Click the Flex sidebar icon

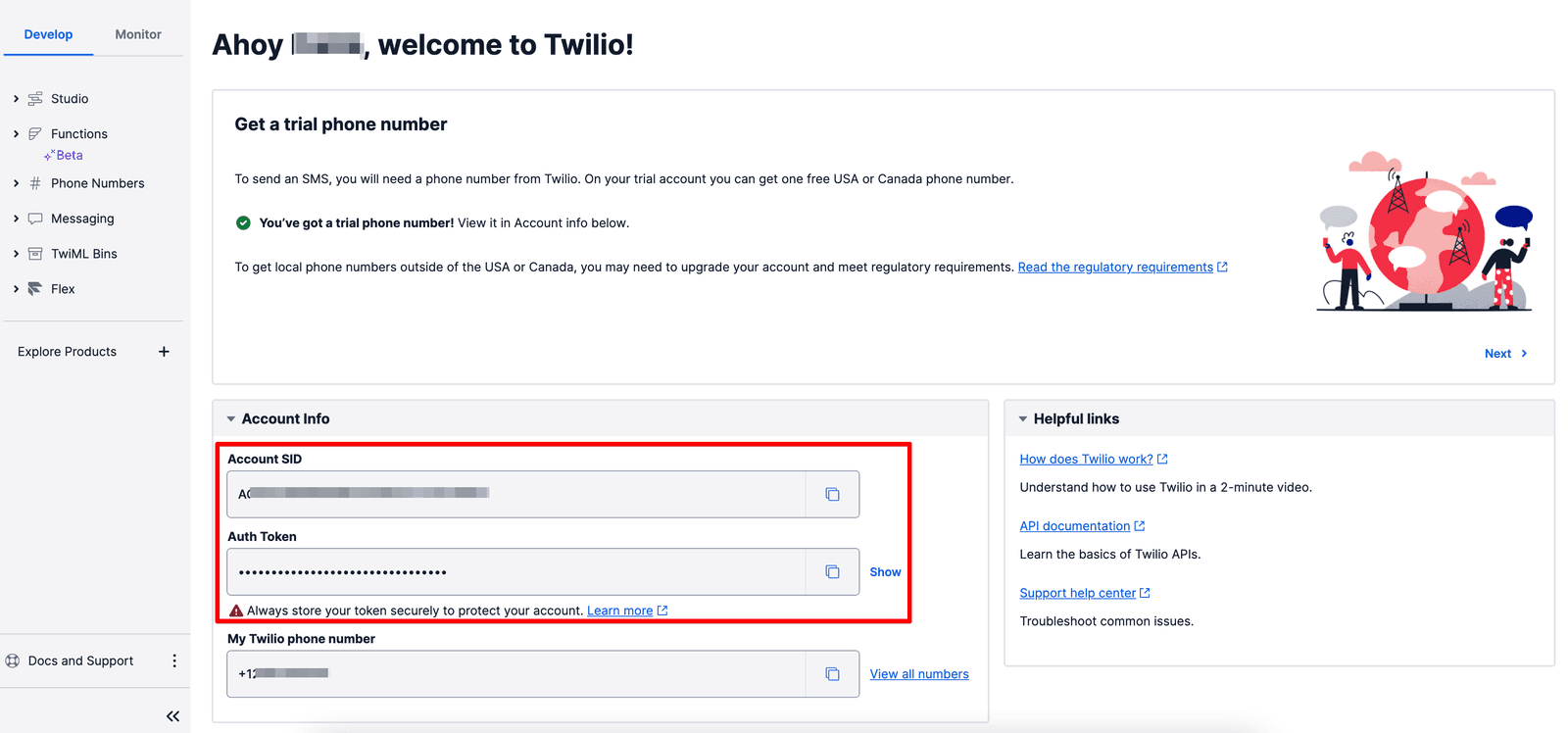coord(35,288)
